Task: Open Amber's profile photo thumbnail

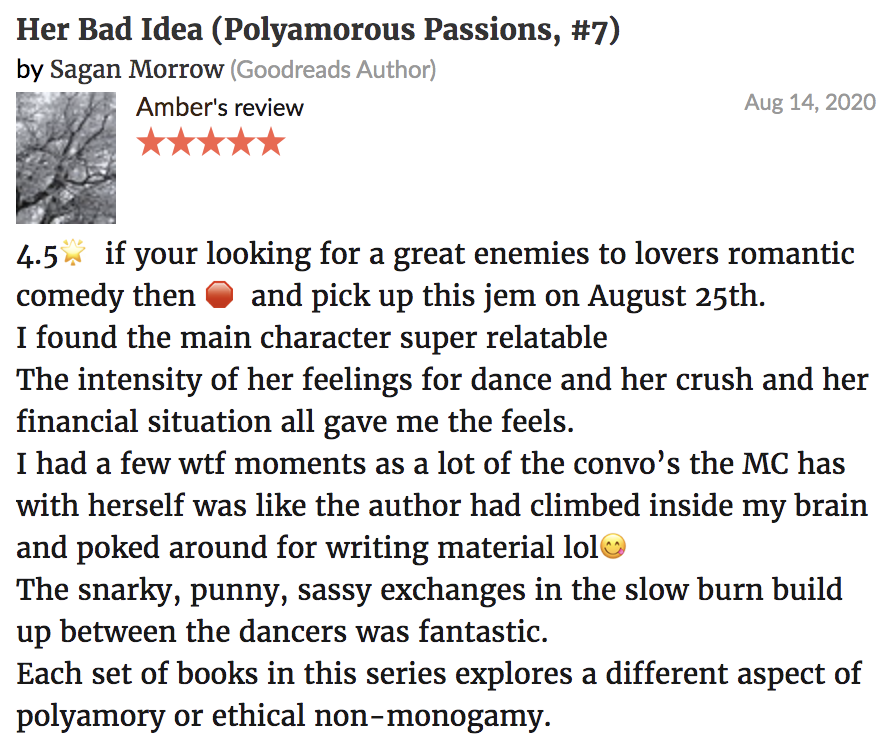Action: (66, 158)
